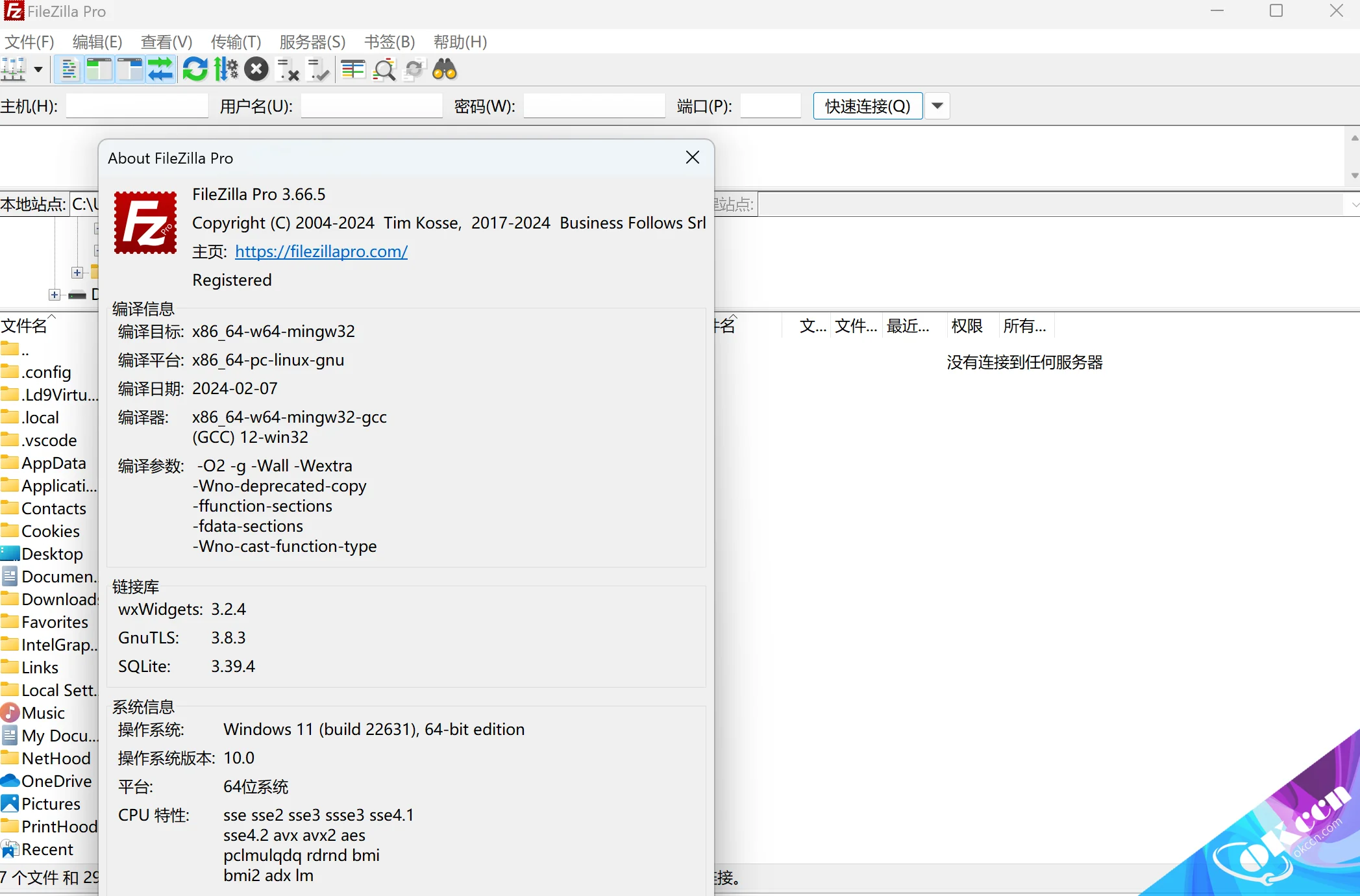The width and height of the screenshot is (1360, 896).
Task: Open the 服务器(S) menu
Action: click(312, 42)
